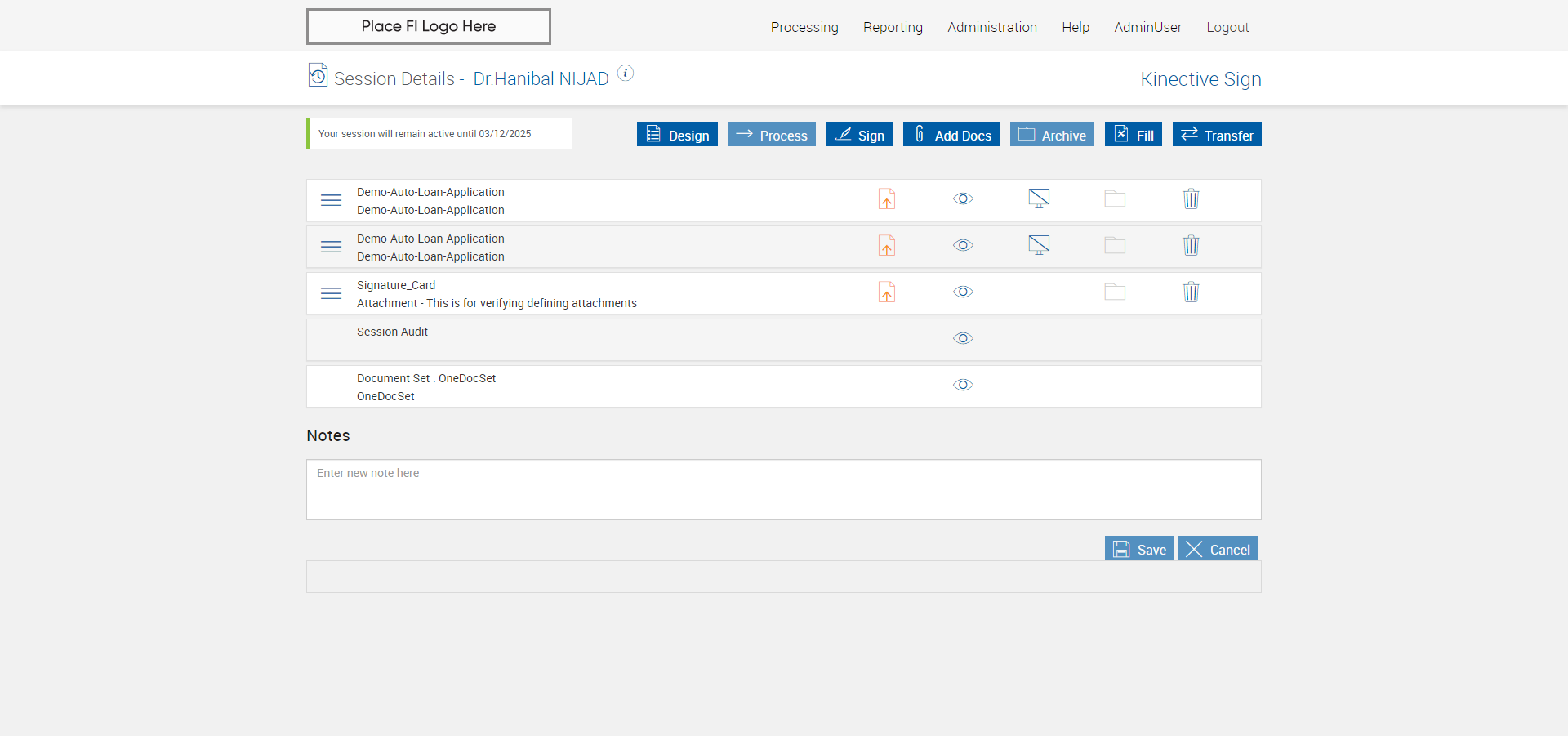Open the Processing menu

804,27
